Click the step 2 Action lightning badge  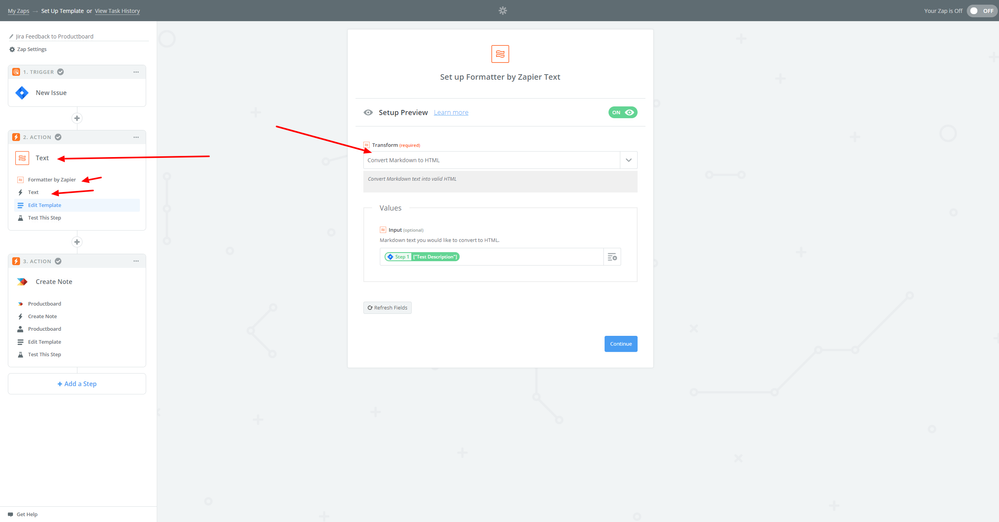[16, 137]
